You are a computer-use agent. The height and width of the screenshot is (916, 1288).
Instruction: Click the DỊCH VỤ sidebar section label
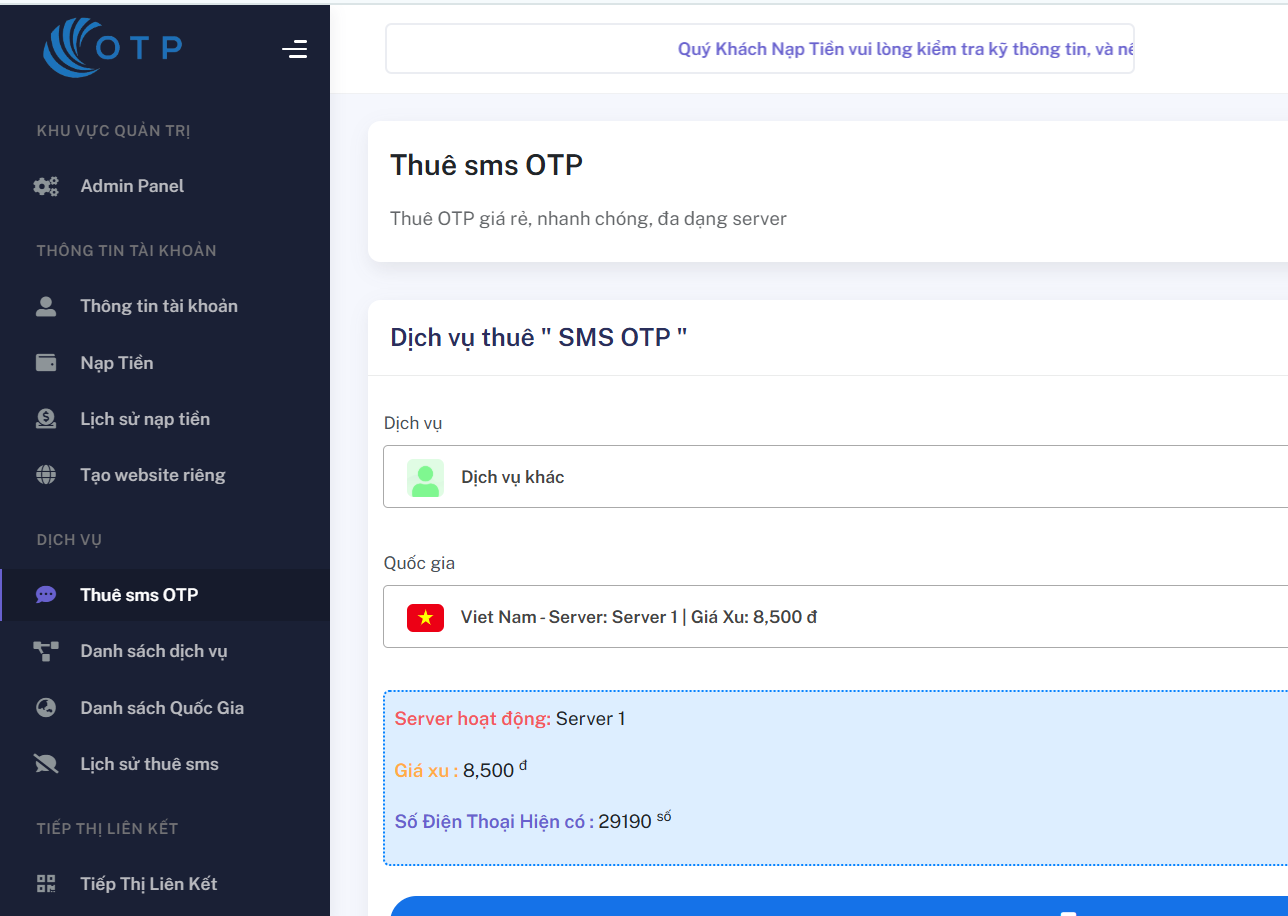[69, 539]
